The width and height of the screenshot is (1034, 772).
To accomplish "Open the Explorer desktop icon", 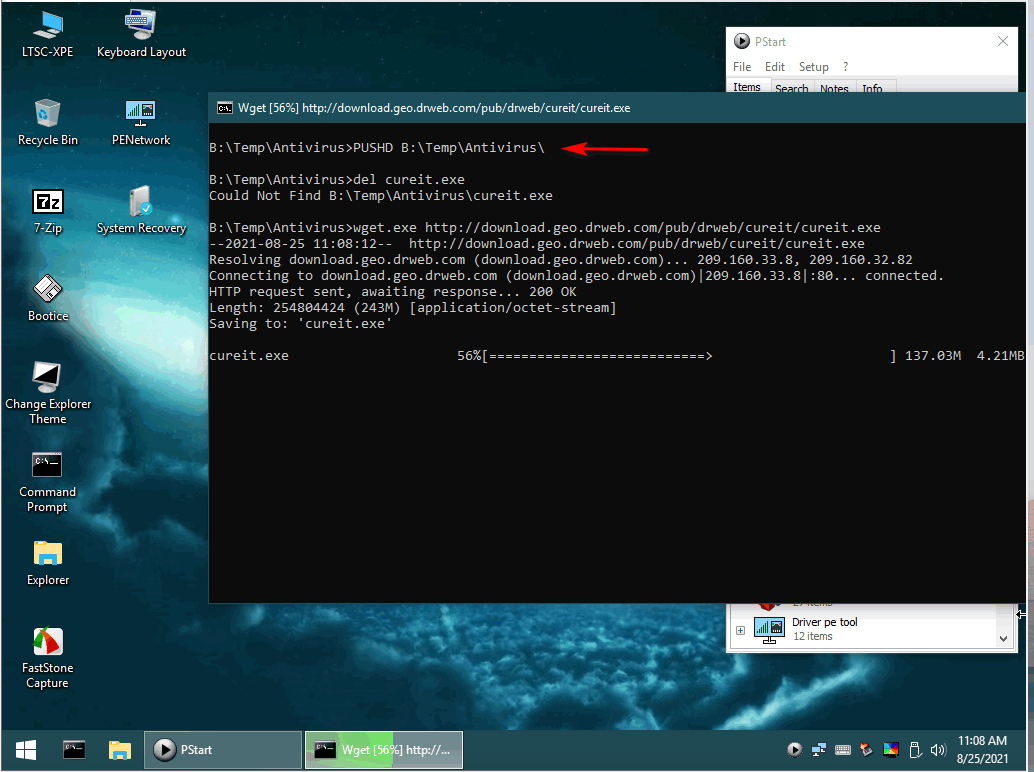I will tap(47, 563).
